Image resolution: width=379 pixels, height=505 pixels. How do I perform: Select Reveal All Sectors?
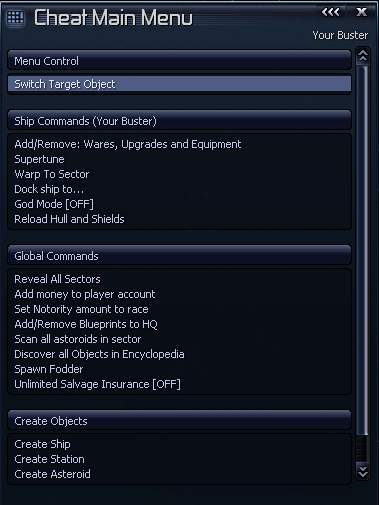[x=57, y=279]
